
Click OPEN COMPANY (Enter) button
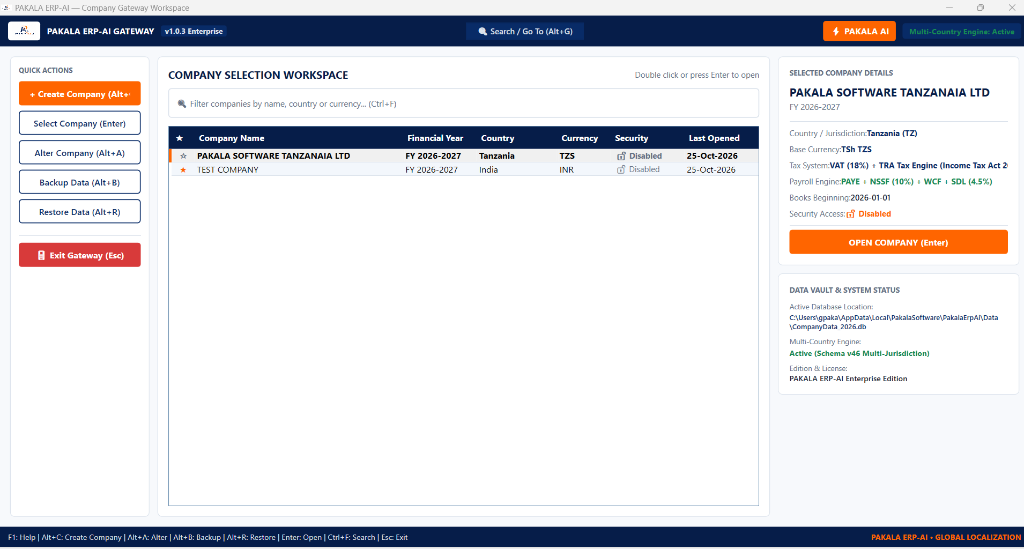[x=898, y=242]
